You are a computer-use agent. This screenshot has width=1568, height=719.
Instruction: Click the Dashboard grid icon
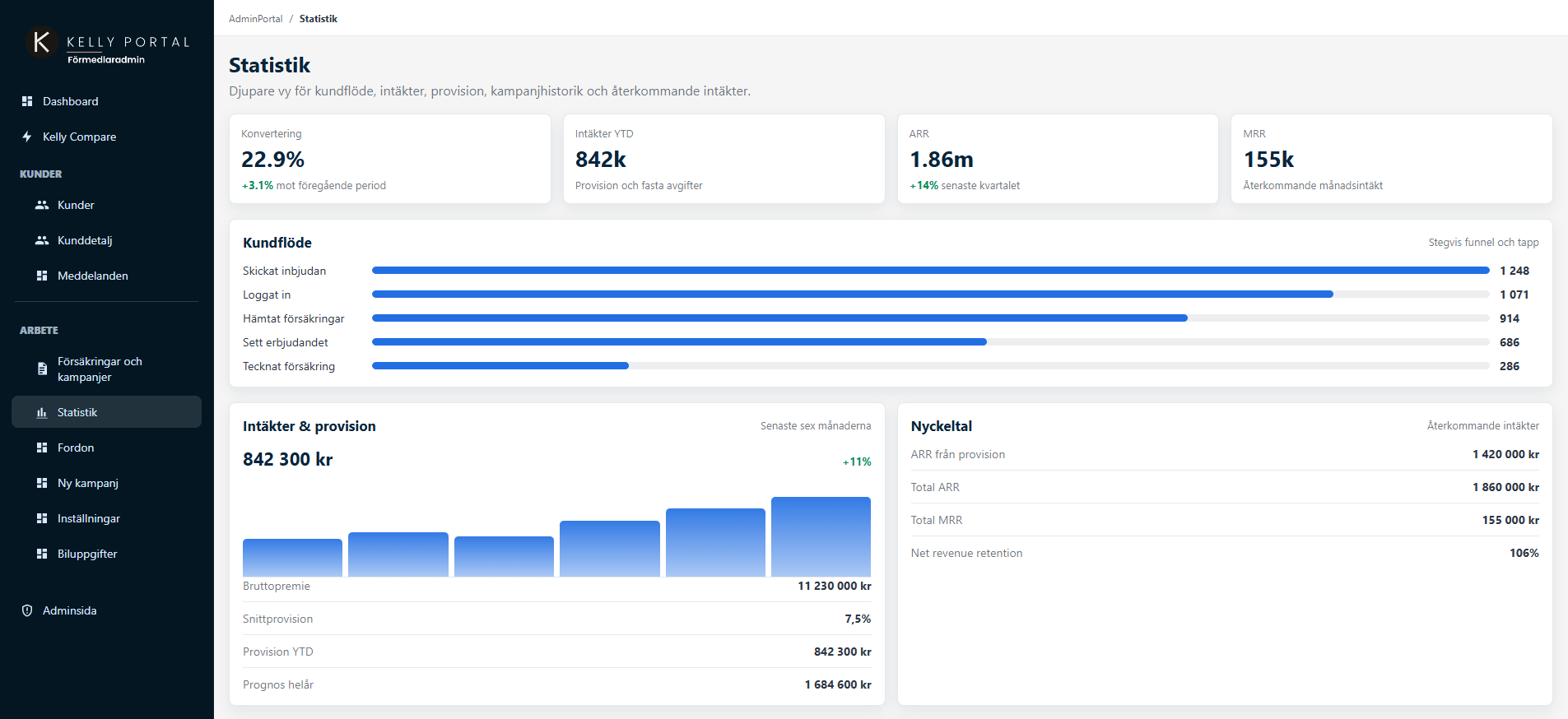pyautogui.click(x=27, y=101)
